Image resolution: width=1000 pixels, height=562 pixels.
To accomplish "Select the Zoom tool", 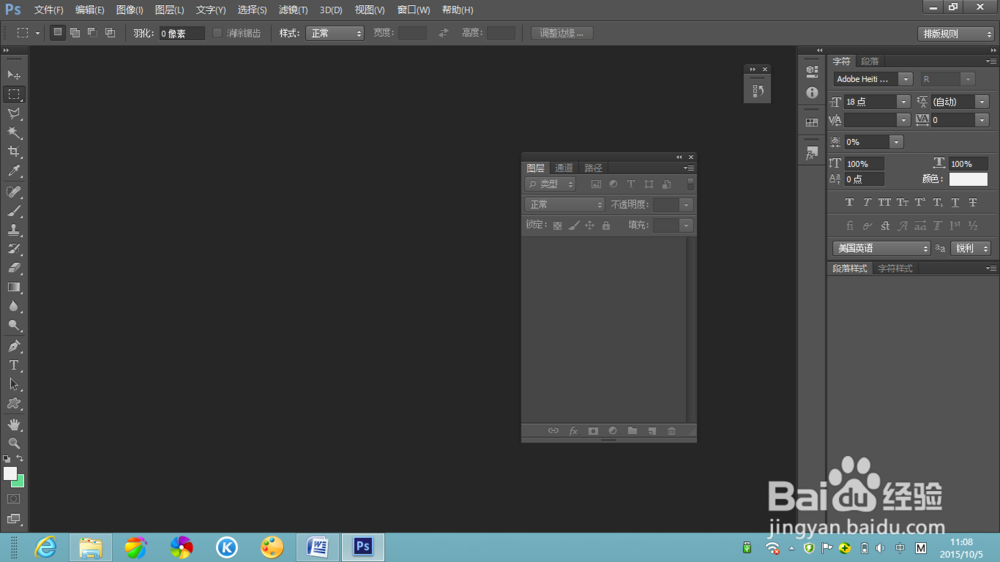I will [x=14, y=443].
